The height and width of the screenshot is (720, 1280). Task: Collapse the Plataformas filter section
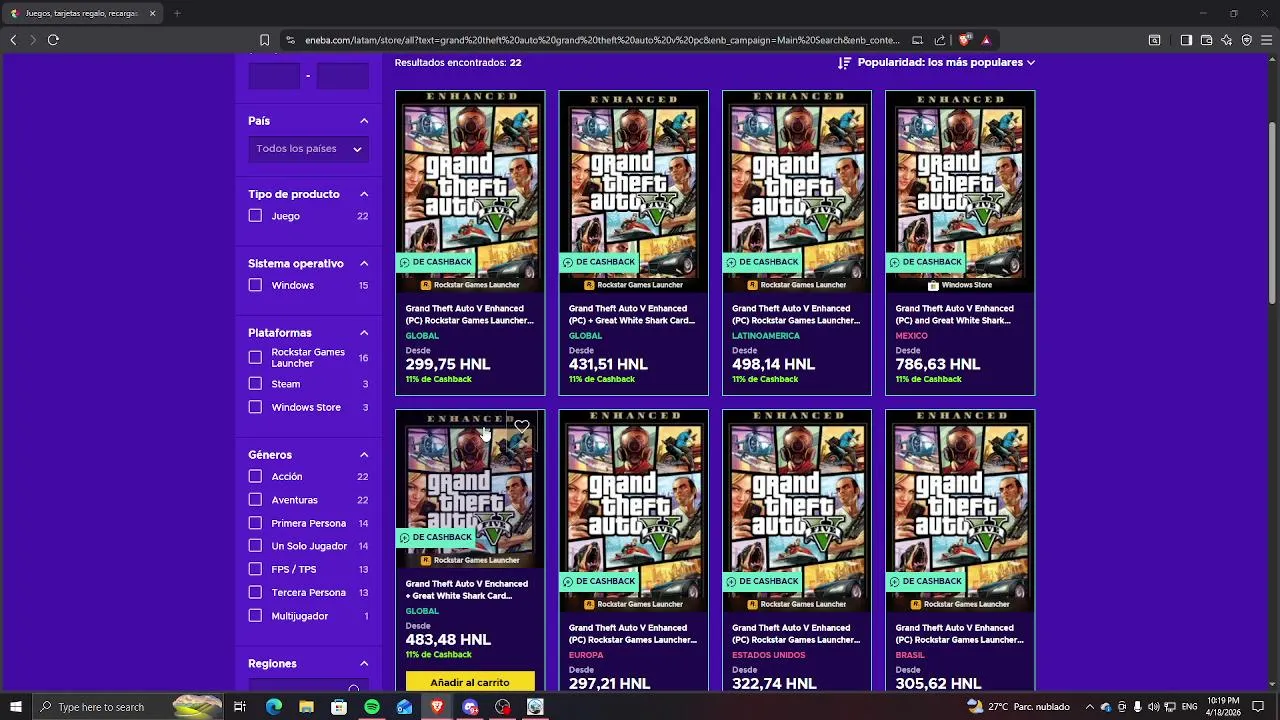(x=364, y=333)
